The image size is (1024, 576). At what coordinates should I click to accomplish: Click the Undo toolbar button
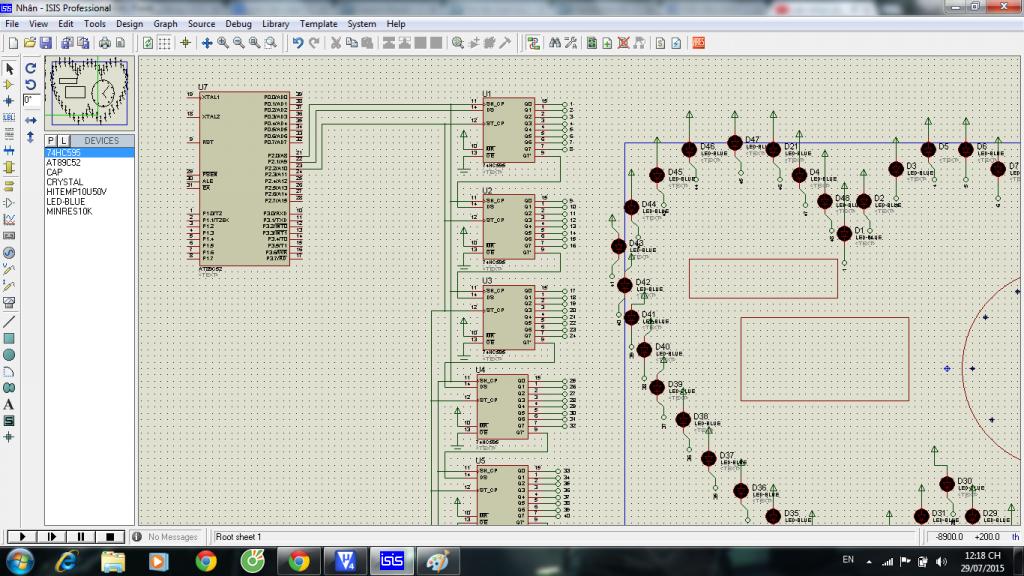[297, 43]
